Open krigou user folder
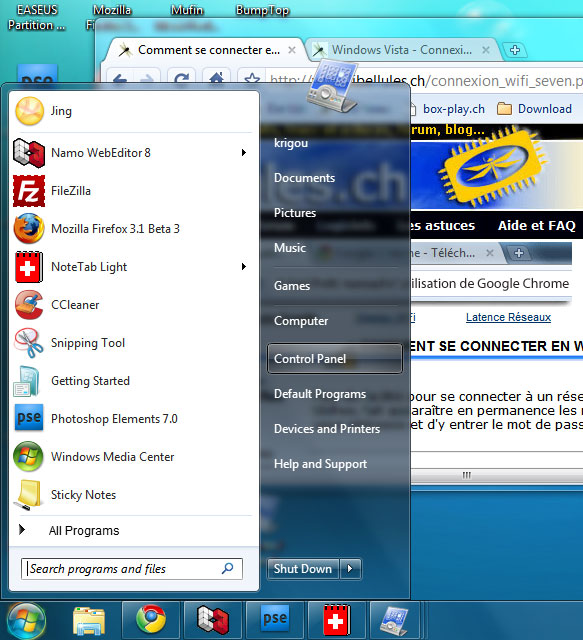The image size is (583, 640). tap(291, 143)
